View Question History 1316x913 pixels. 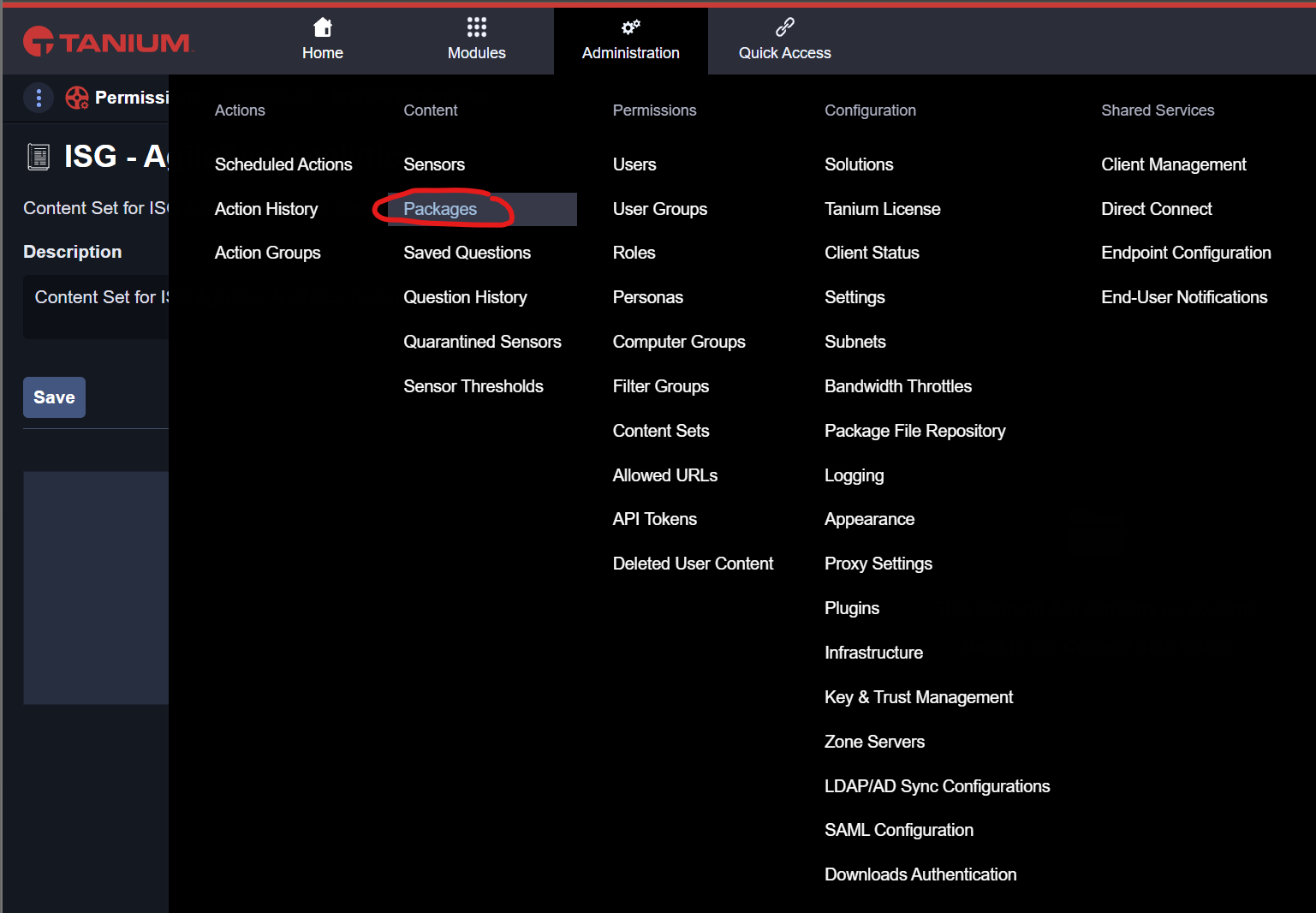(x=466, y=297)
